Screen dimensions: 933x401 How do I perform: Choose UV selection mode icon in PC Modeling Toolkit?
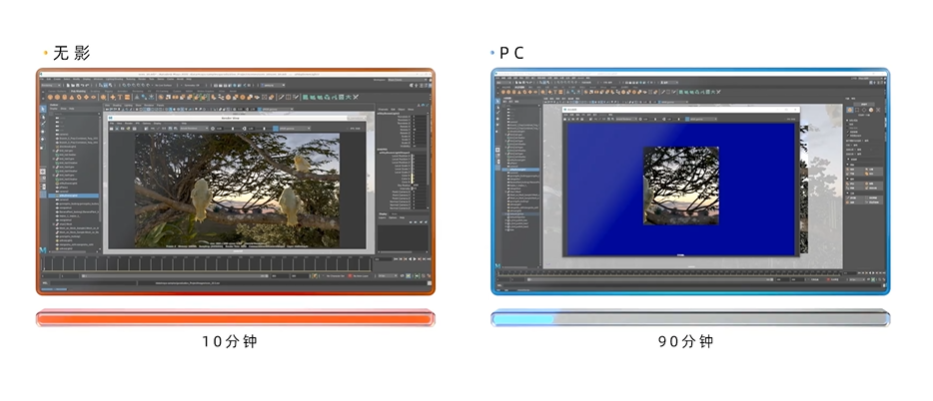[x=878, y=110]
